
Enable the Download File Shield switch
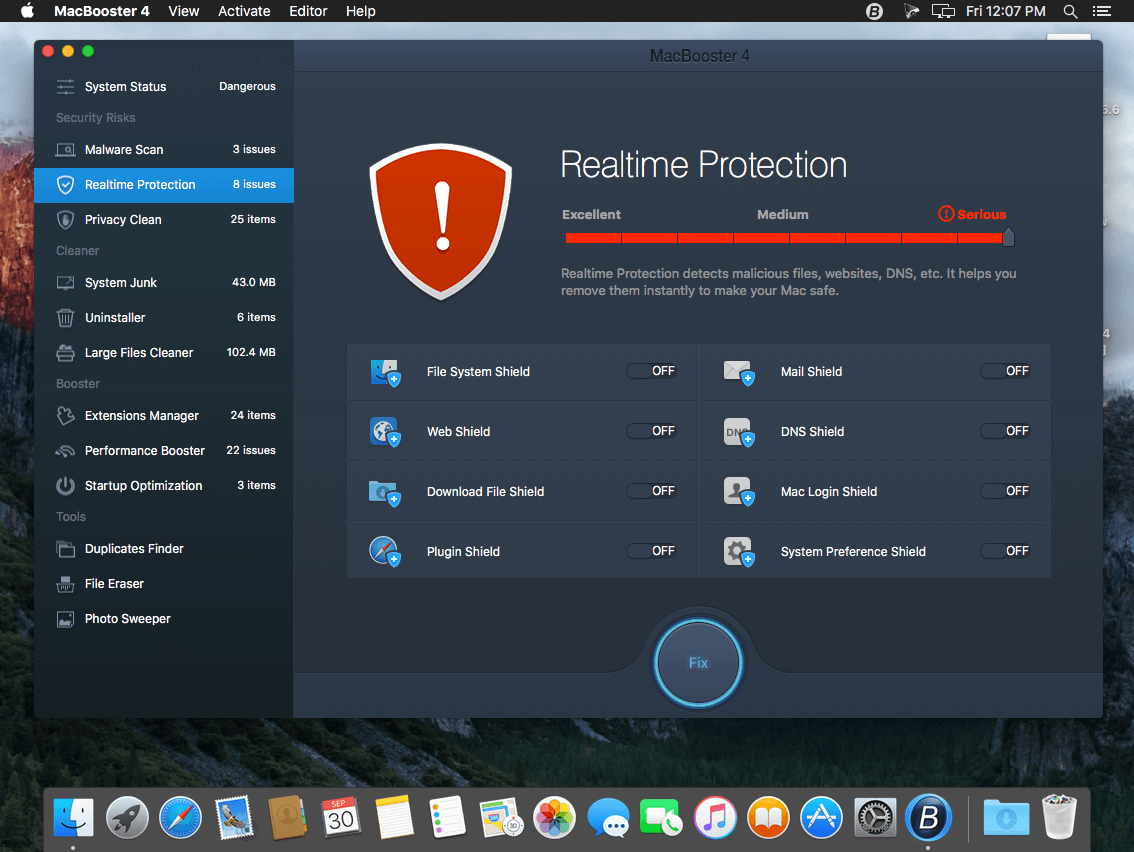point(651,491)
